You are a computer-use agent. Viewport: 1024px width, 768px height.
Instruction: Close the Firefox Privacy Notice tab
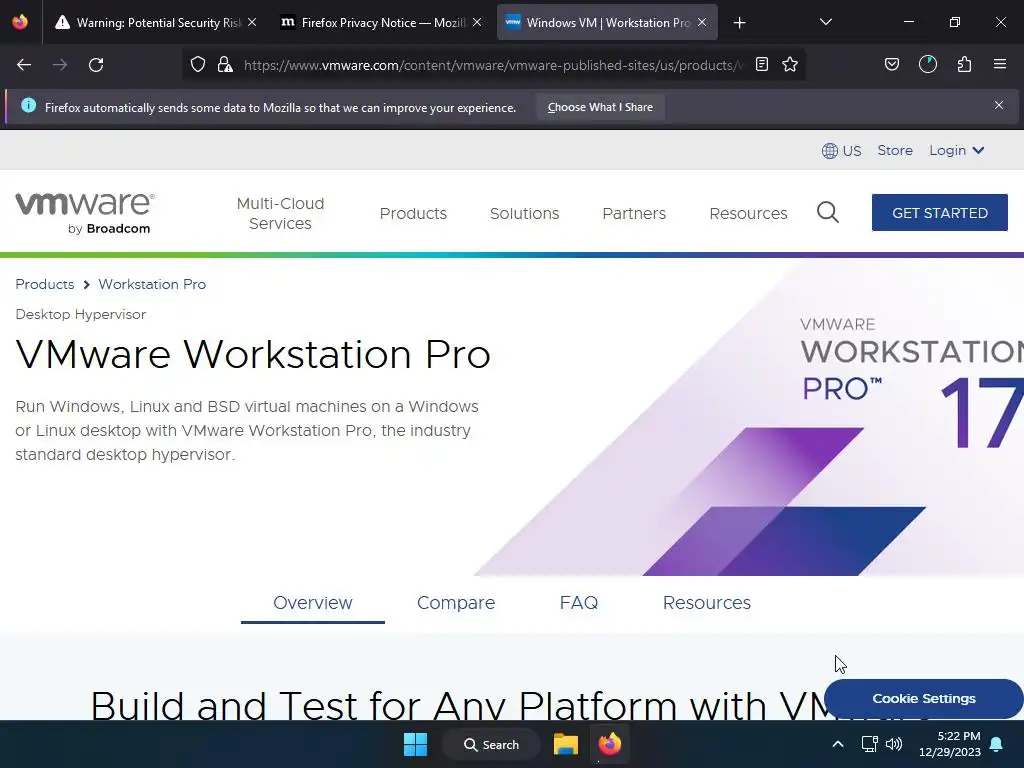click(477, 23)
